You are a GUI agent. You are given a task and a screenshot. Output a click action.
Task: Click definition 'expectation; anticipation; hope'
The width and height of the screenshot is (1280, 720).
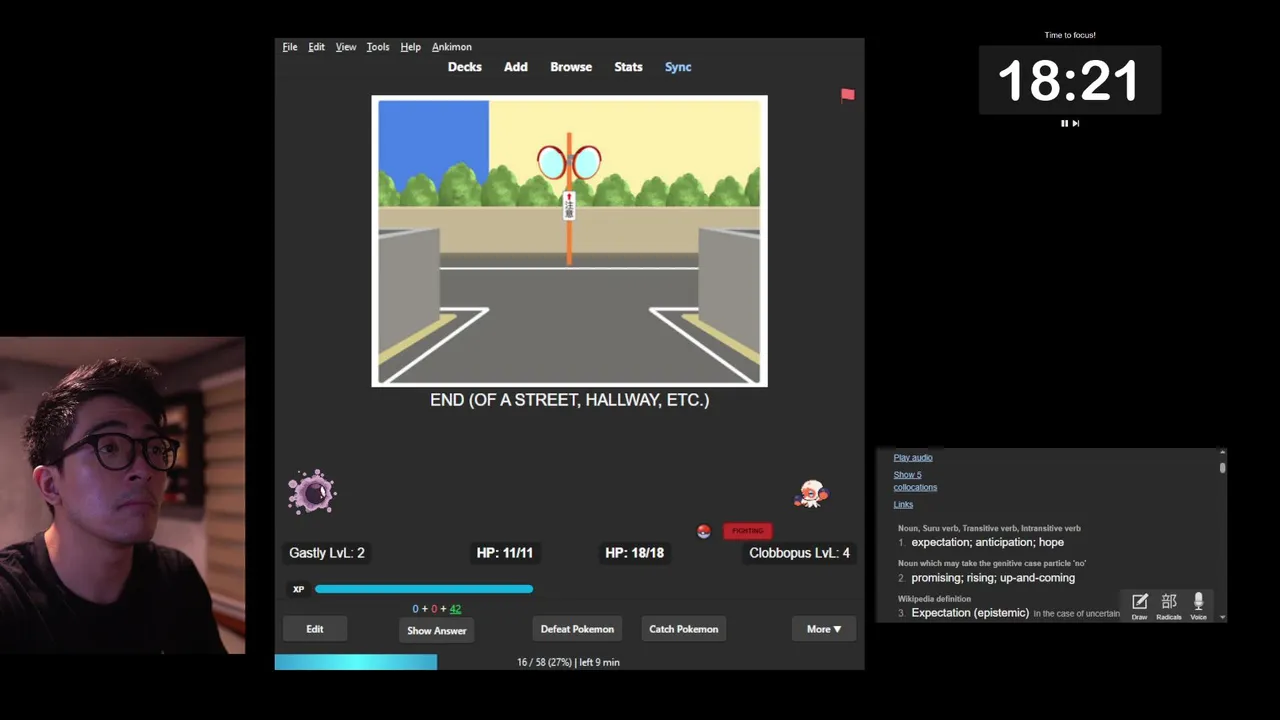click(987, 542)
